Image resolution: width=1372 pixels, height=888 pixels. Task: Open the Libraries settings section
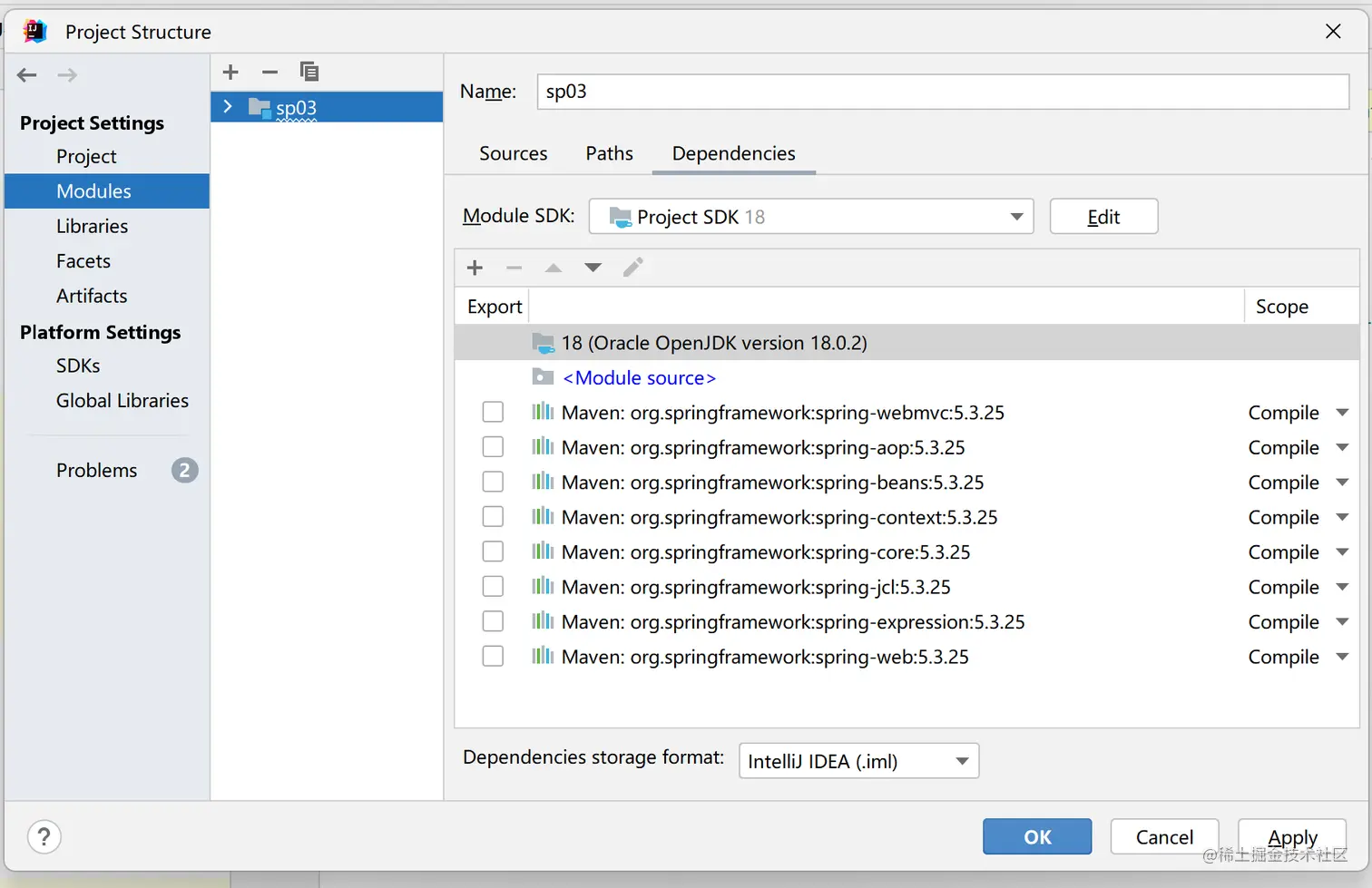92,226
